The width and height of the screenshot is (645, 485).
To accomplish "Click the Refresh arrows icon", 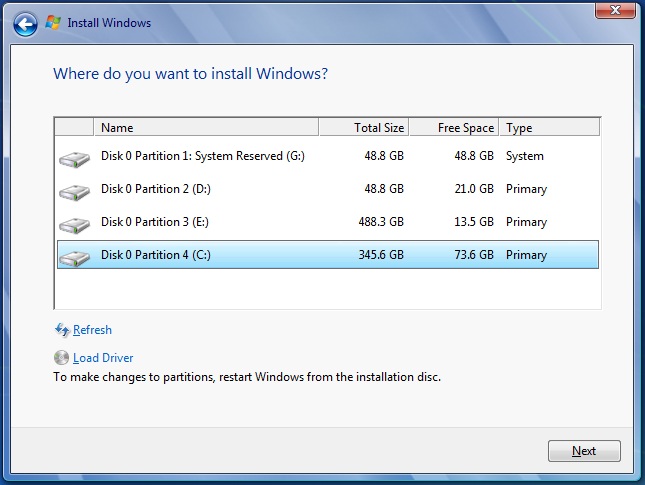I will [x=62, y=330].
